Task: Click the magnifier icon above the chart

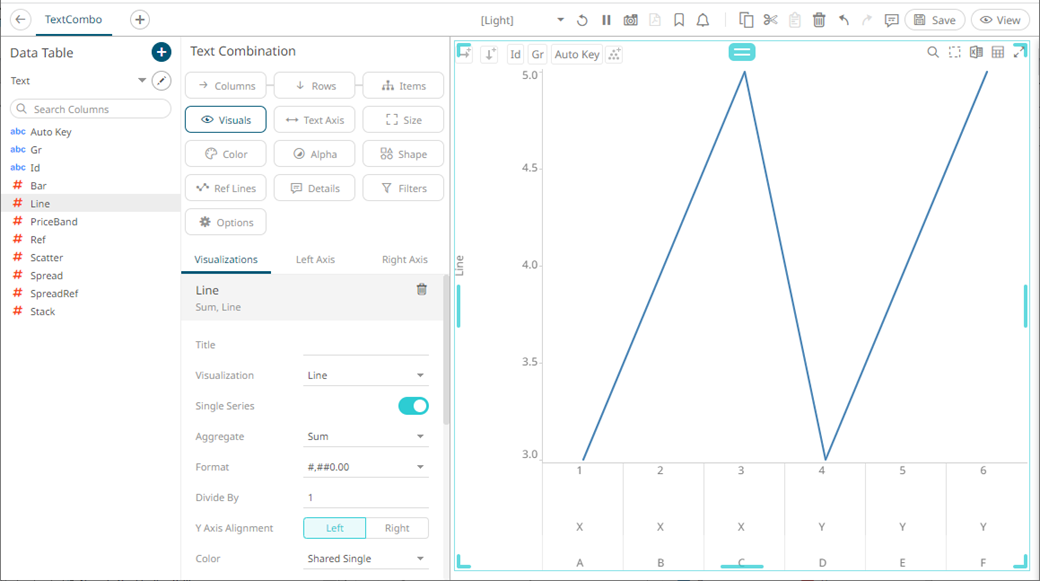Action: (932, 53)
